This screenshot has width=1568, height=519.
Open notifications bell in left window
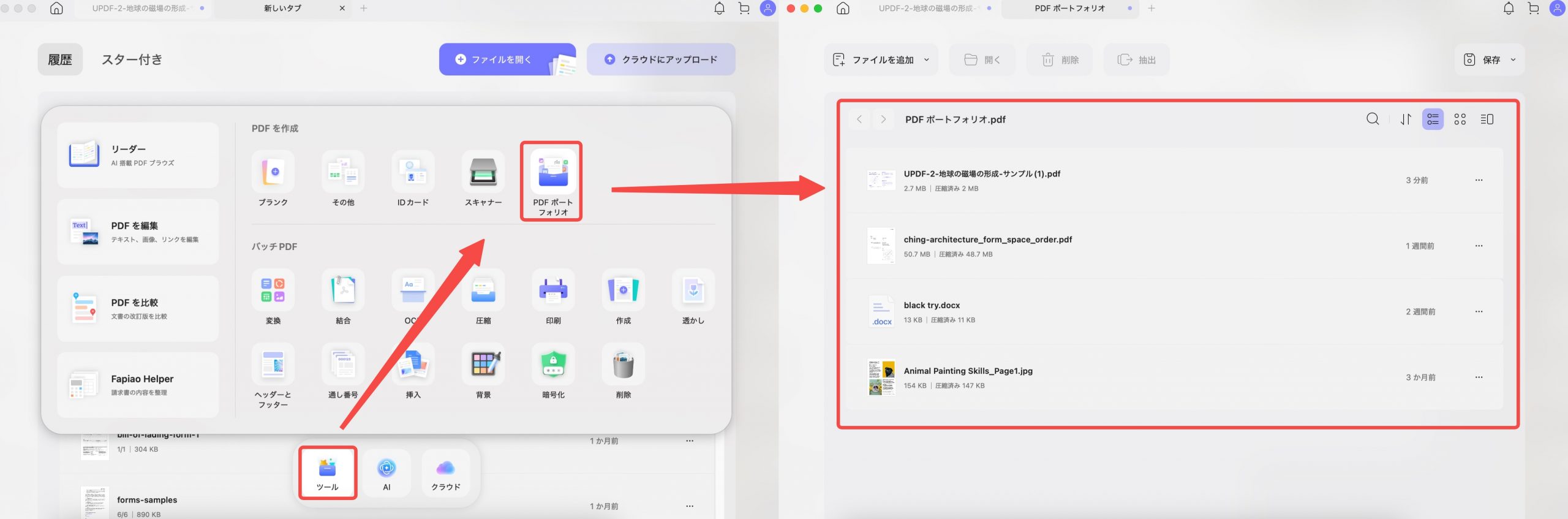point(720,9)
